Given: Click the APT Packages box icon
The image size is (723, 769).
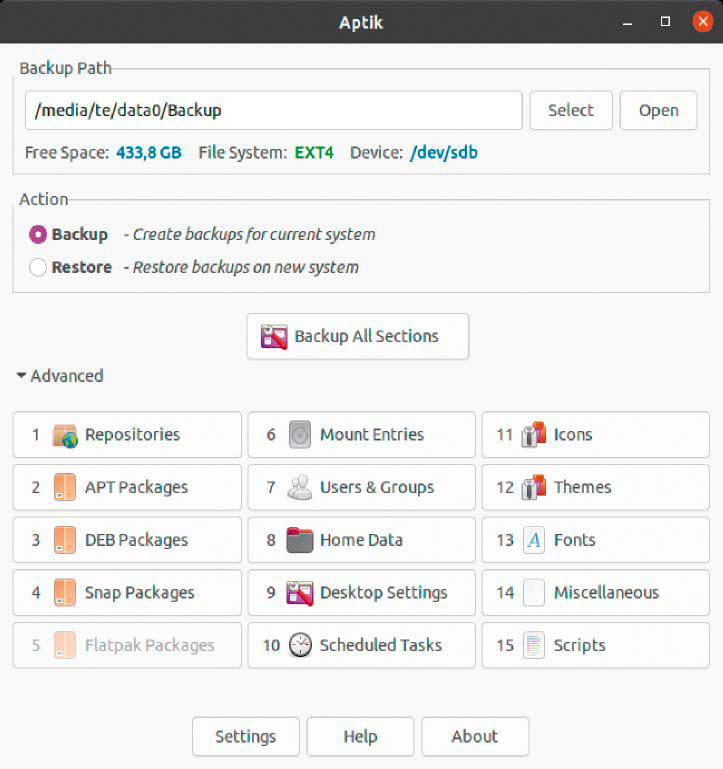Looking at the screenshot, I should tap(65, 487).
